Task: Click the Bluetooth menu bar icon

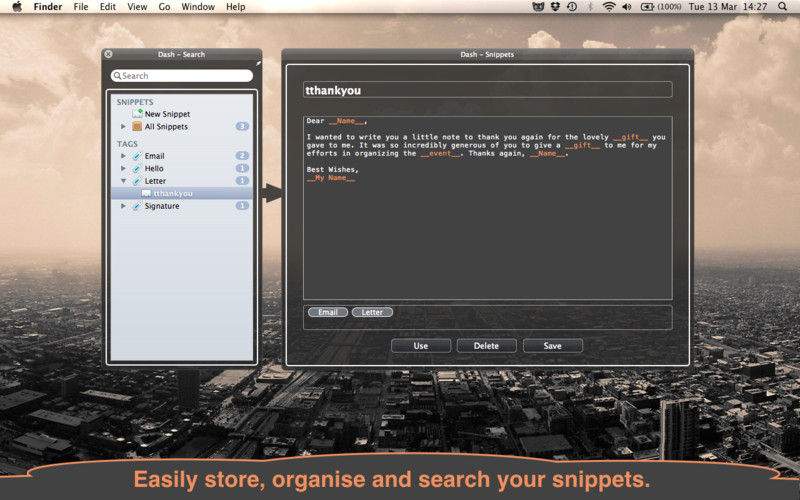Action: pos(590,7)
